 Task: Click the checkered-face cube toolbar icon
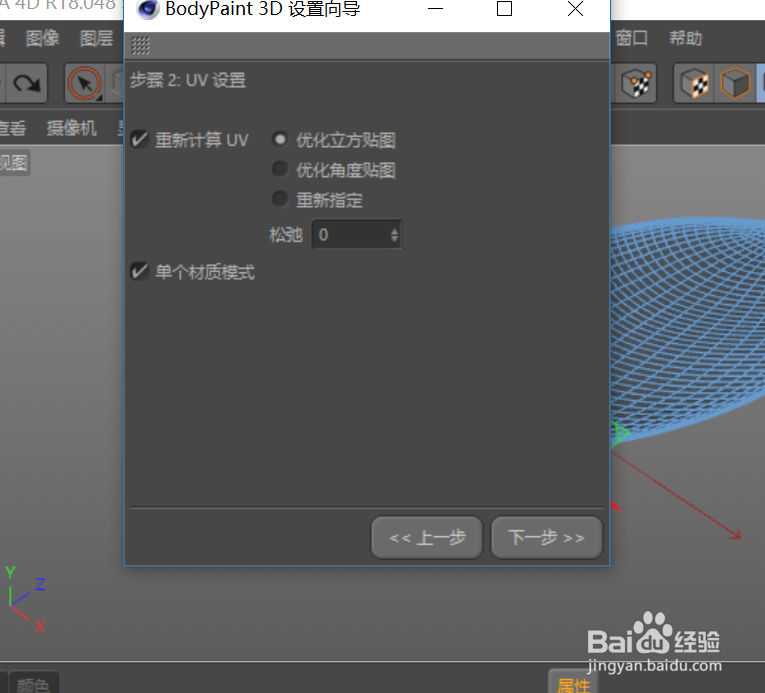(x=695, y=83)
